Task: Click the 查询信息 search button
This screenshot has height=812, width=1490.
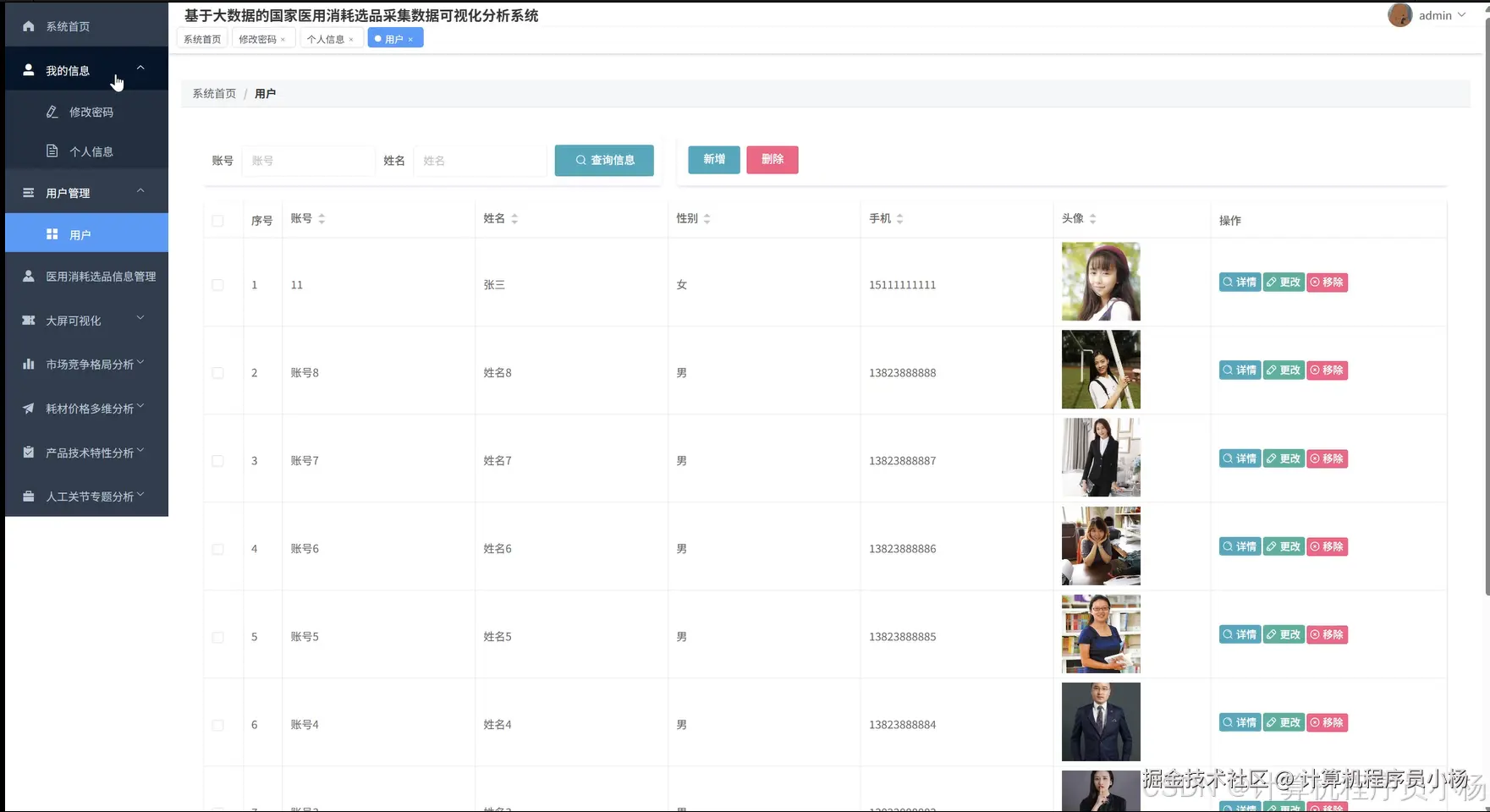Action: (604, 160)
